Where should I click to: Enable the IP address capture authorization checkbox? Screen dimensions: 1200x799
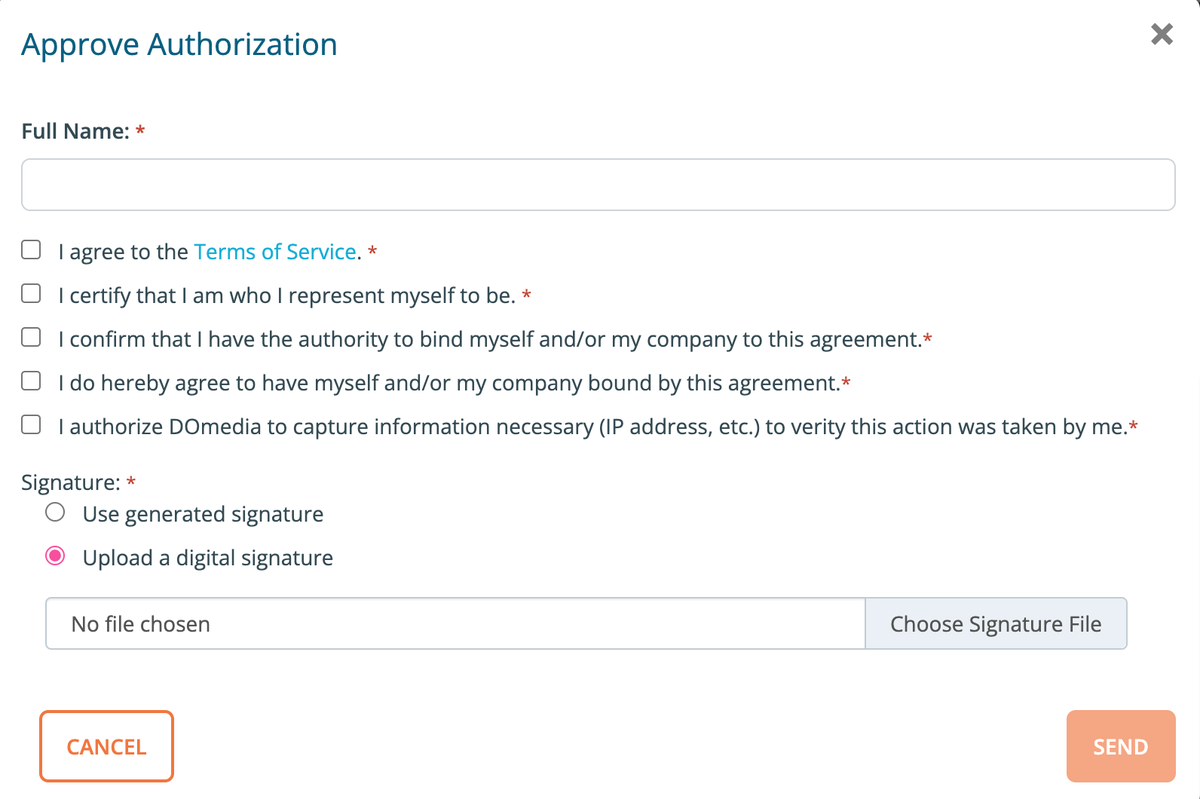tap(30, 424)
